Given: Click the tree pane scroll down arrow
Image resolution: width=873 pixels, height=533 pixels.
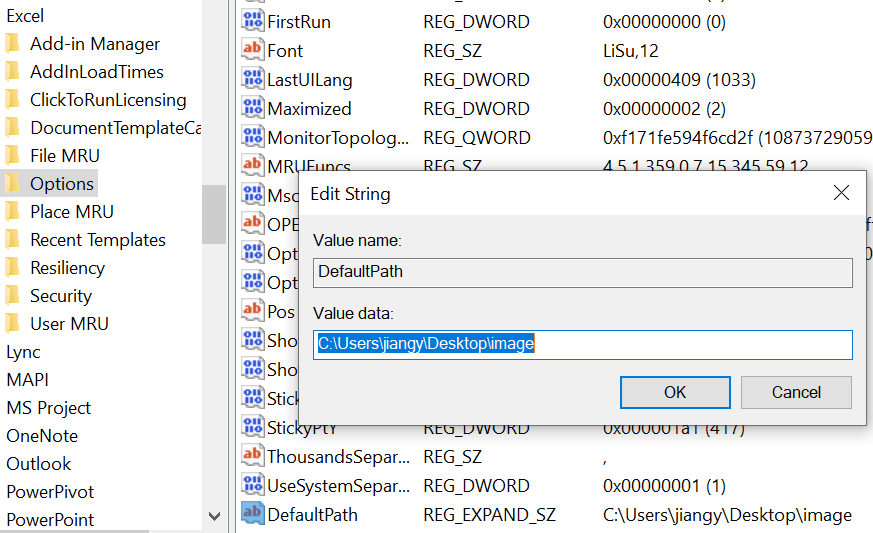Looking at the screenshot, I should tap(214, 516).
